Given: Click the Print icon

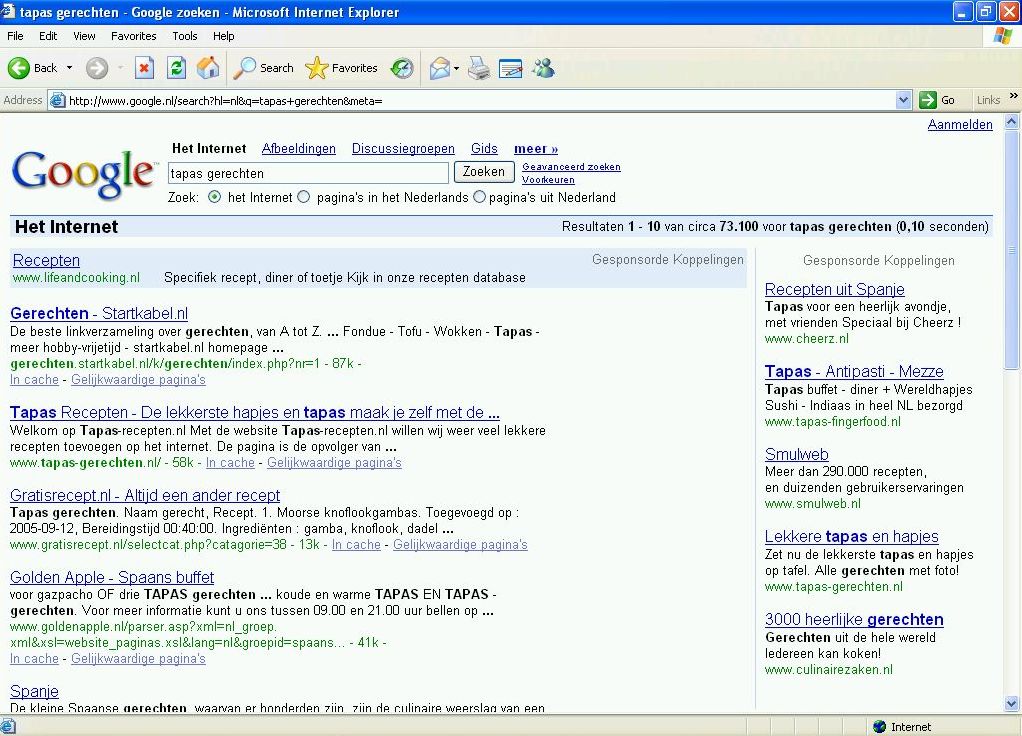Looking at the screenshot, I should [479, 68].
